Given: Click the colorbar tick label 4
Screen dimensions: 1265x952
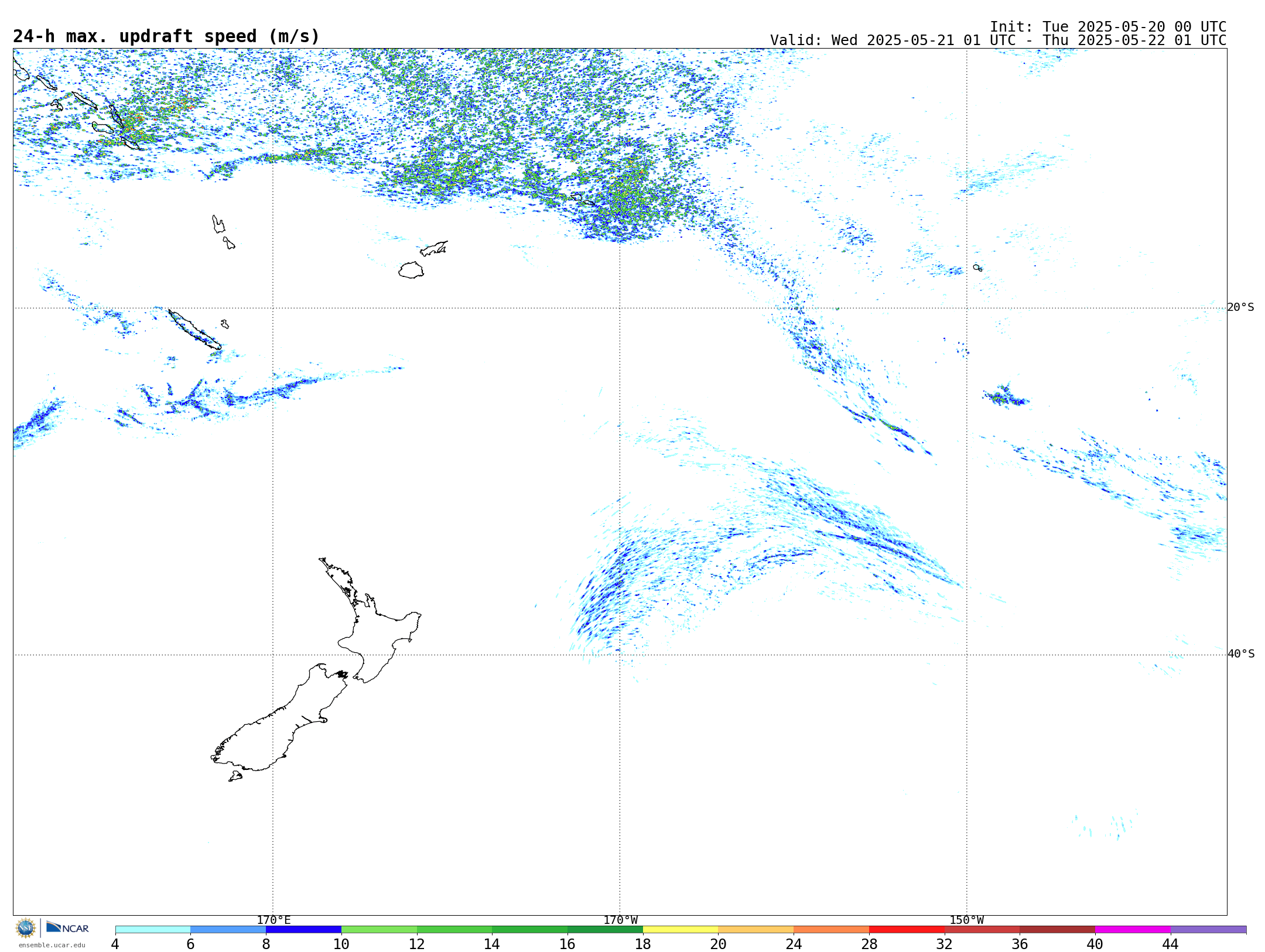Looking at the screenshot, I should pos(115,944).
